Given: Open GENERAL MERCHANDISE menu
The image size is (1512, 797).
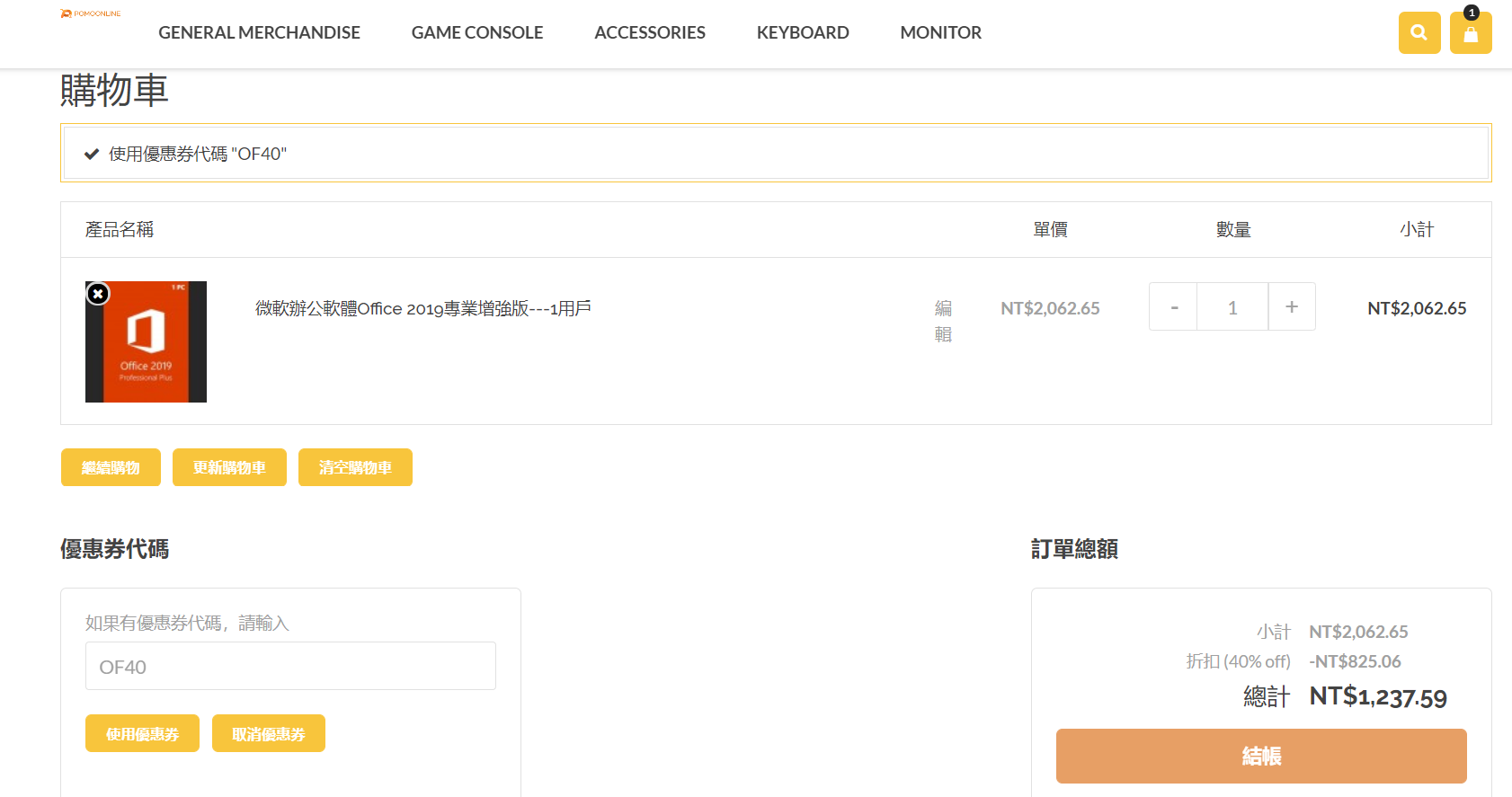Looking at the screenshot, I should 259,32.
